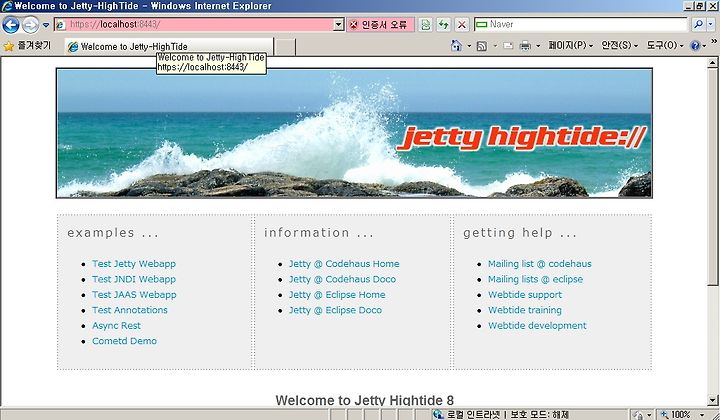Click the status bar lock privacy icon
The width and height of the screenshot is (720, 420).
[x=637, y=415]
